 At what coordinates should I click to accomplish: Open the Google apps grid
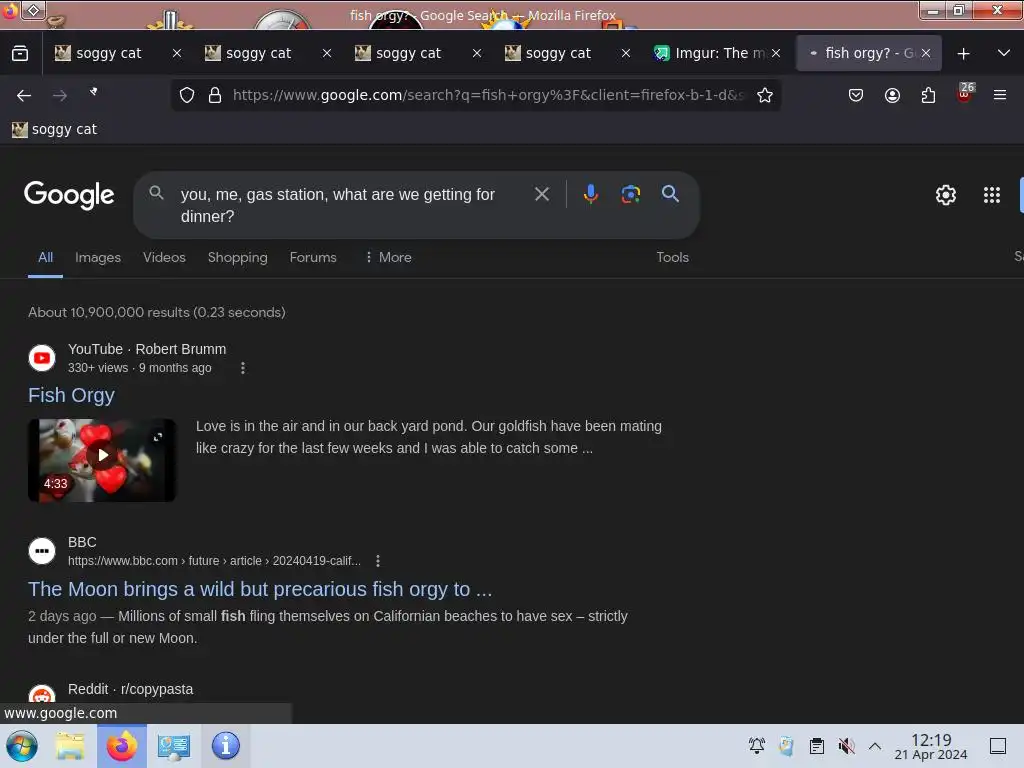coord(991,195)
